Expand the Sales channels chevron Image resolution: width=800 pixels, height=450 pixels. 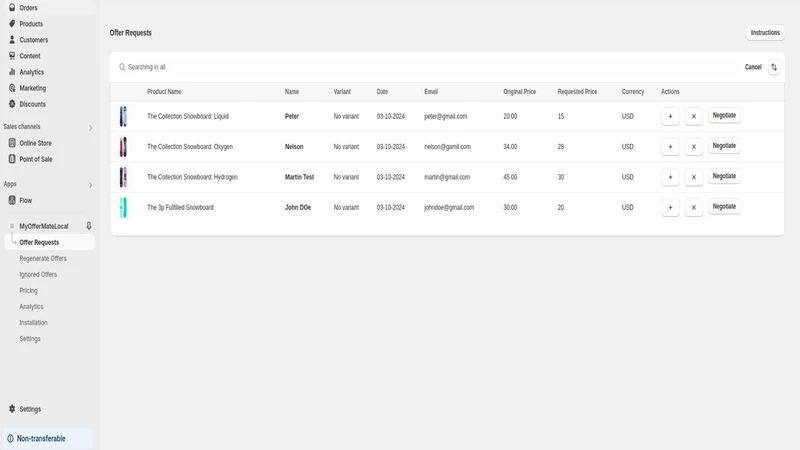(90, 128)
